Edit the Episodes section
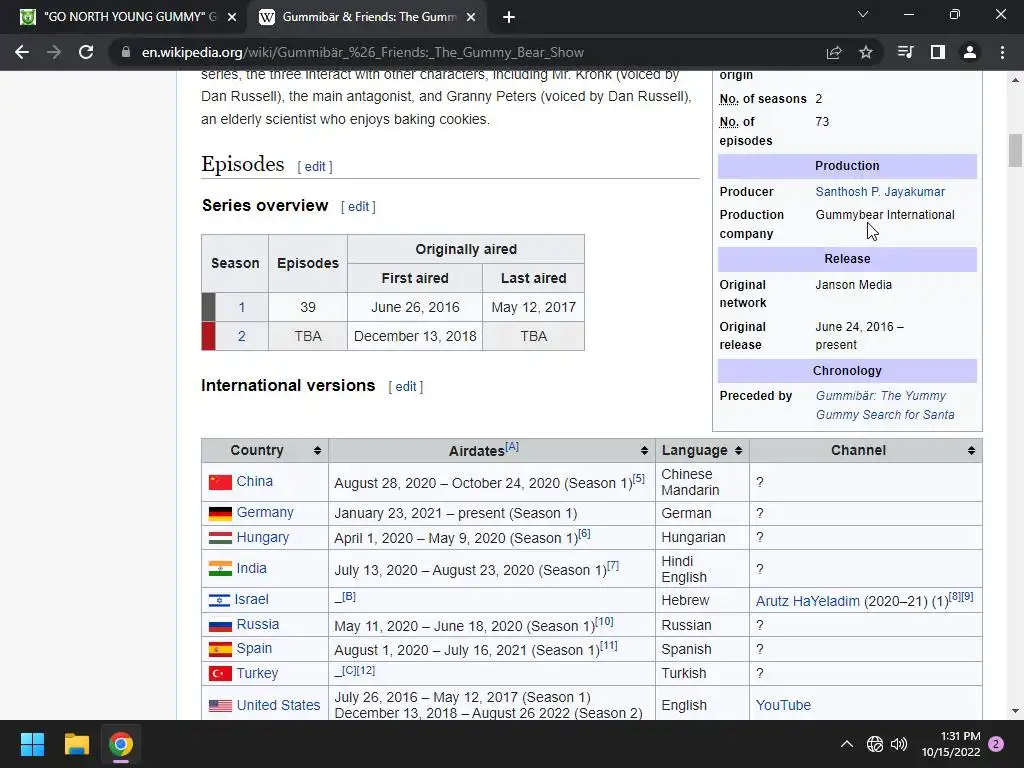1024x768 pixels. [315, 167]
